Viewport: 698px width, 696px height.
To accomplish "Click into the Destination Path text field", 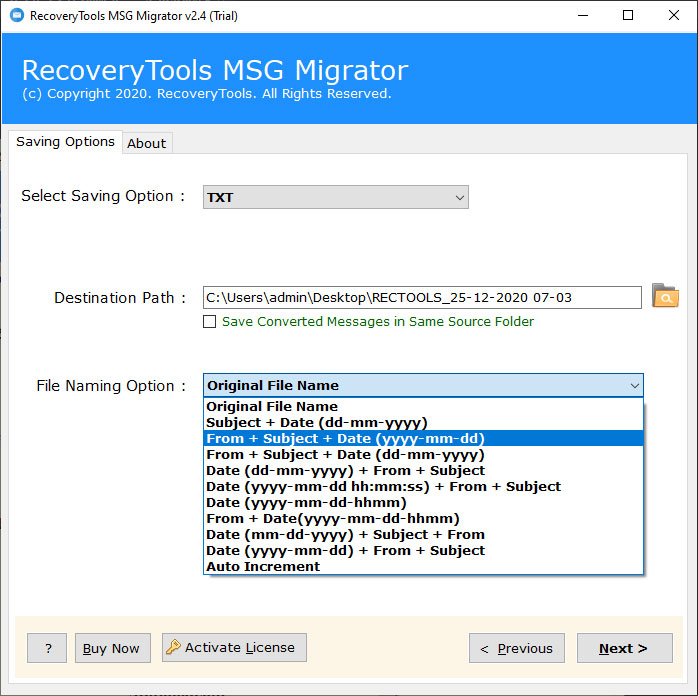I will click(x=422, y=297).
